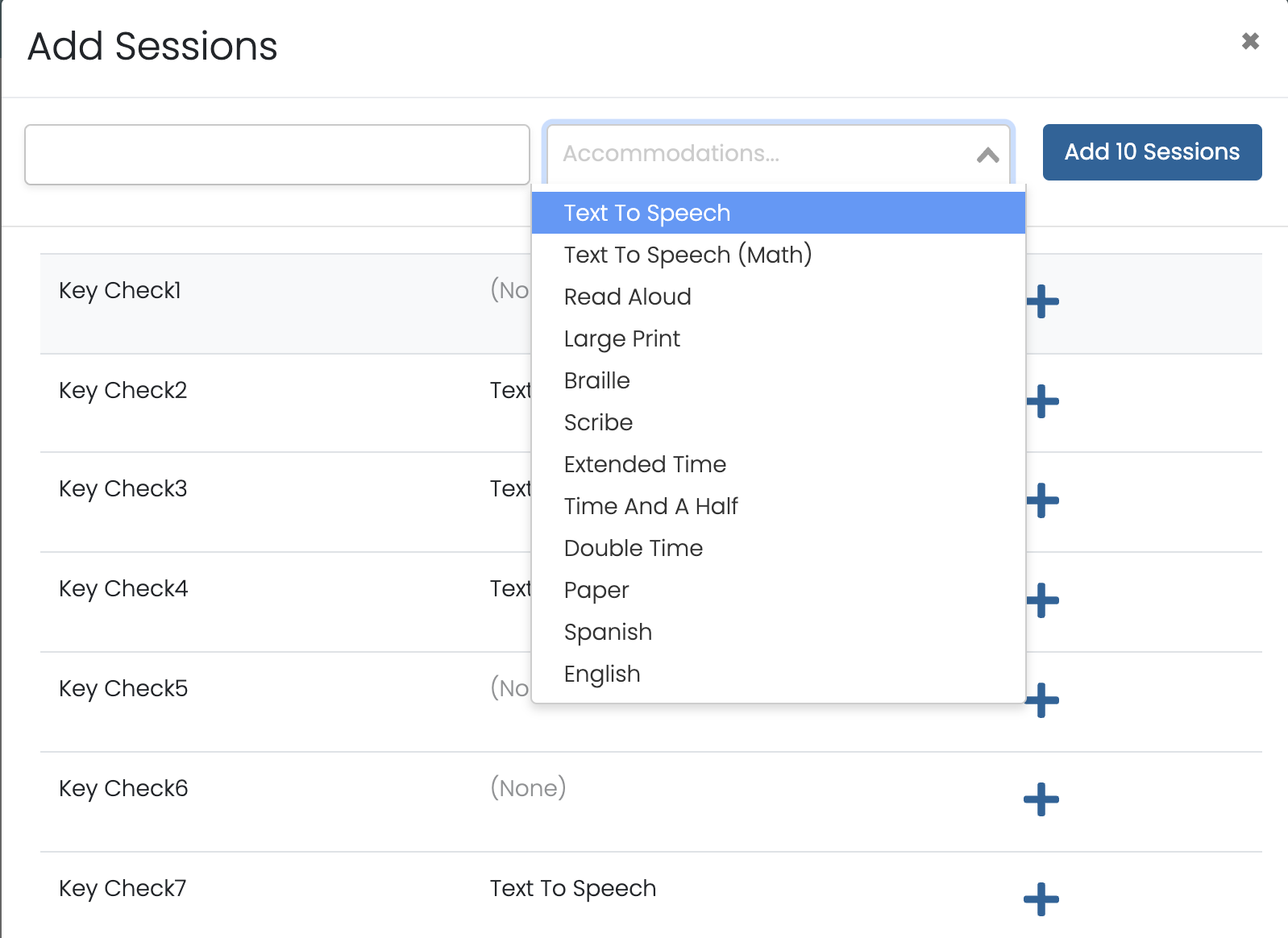Pick the Double Time option
Viewport: 1288px width, 938px height.
click(633, 548)
